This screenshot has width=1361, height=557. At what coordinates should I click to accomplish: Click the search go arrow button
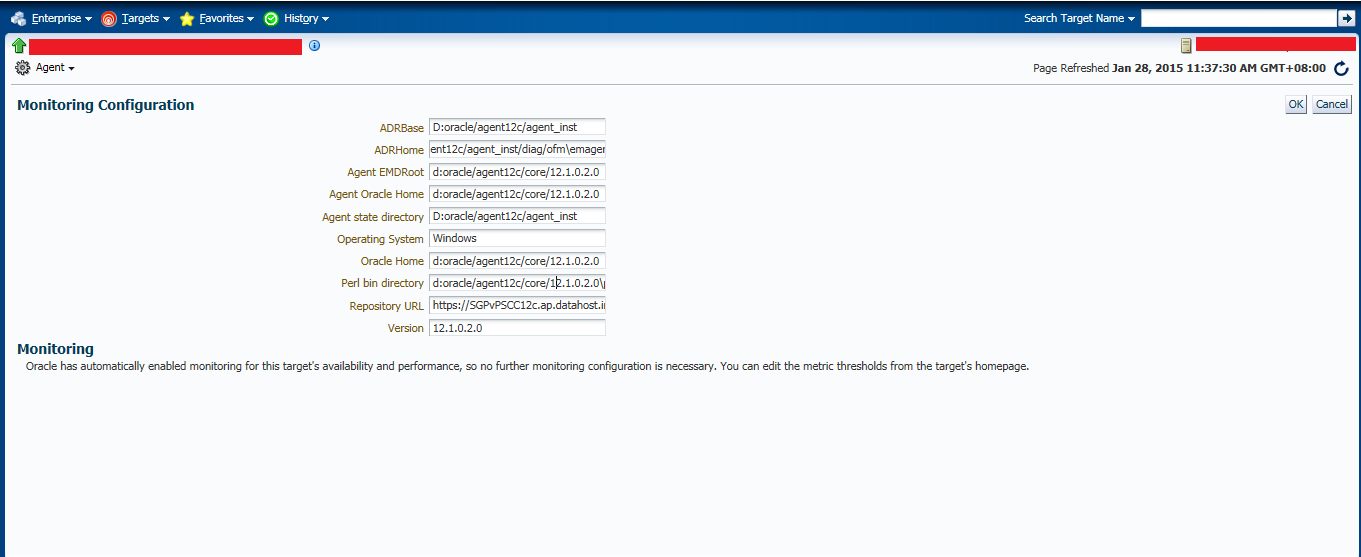point(1346,18)
